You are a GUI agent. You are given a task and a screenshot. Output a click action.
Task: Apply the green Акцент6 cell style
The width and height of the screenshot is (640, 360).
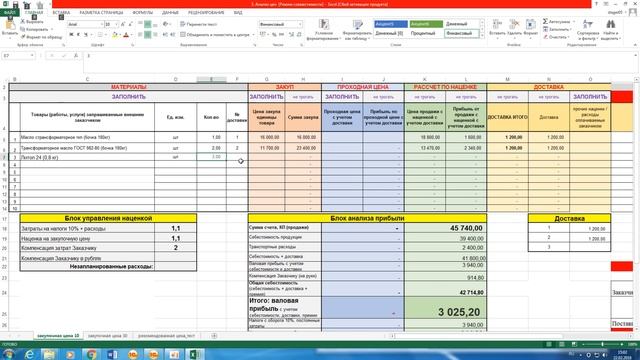426,24
